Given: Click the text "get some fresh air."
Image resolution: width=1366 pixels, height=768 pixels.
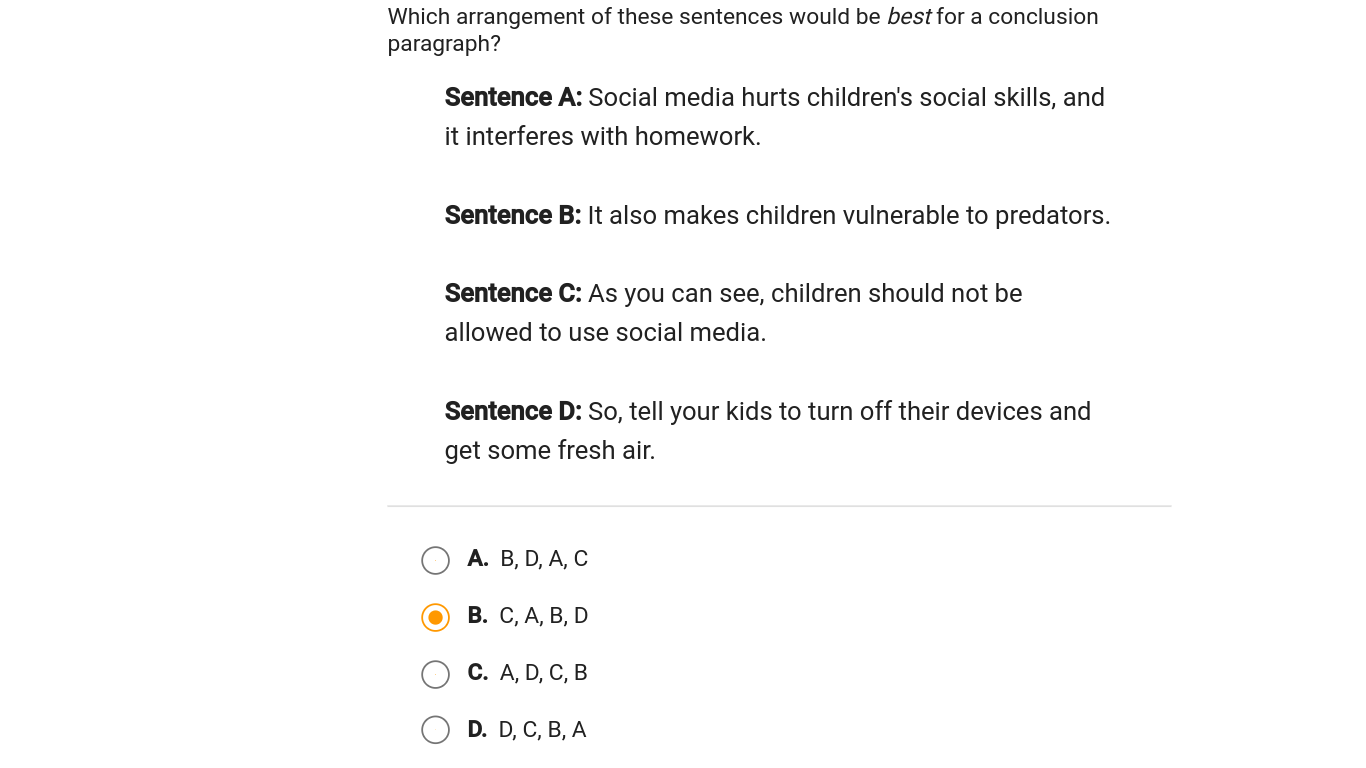Looking at the screenshot, I should (550, 450).
